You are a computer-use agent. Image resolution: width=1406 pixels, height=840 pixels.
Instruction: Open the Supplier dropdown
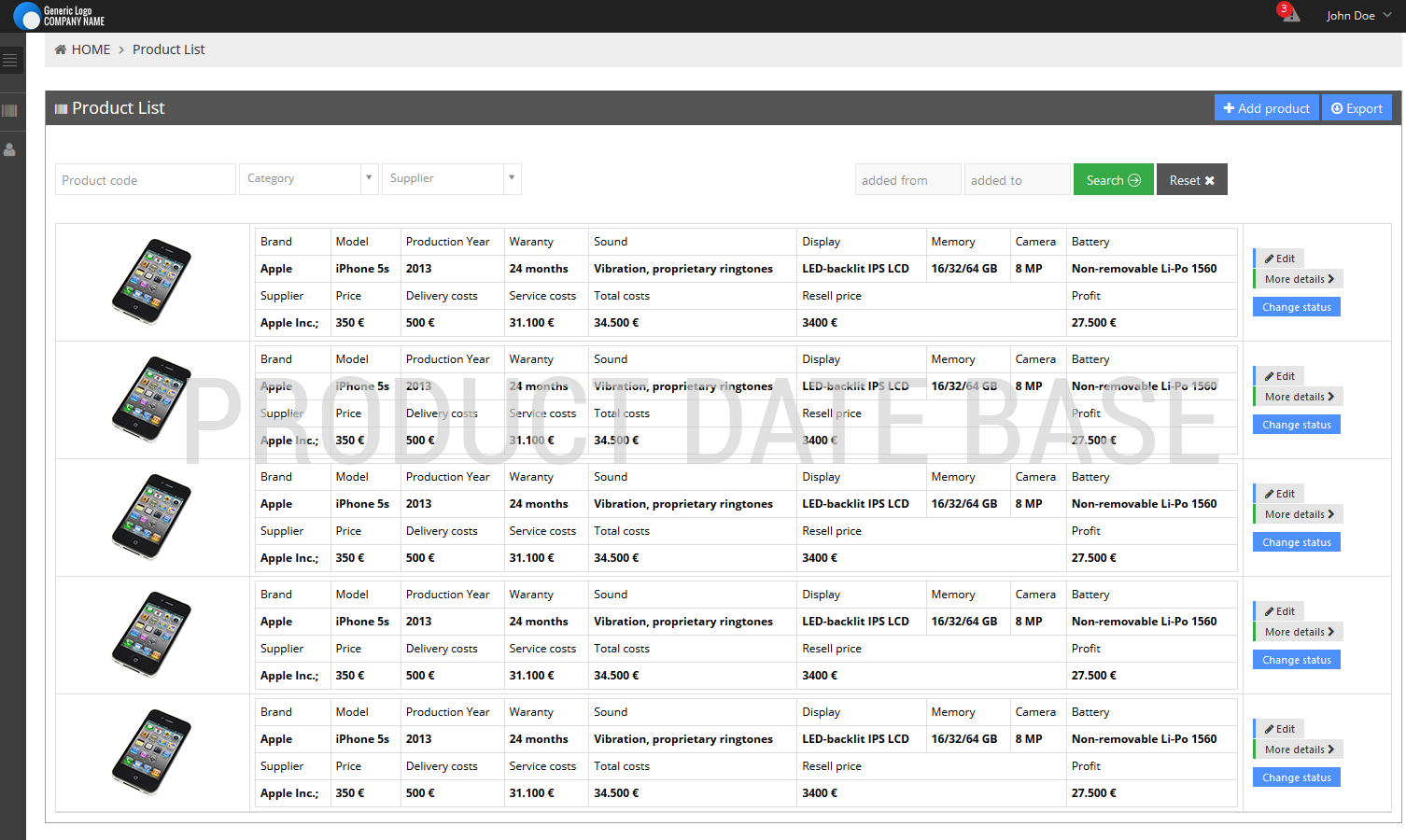pos(451,178)
